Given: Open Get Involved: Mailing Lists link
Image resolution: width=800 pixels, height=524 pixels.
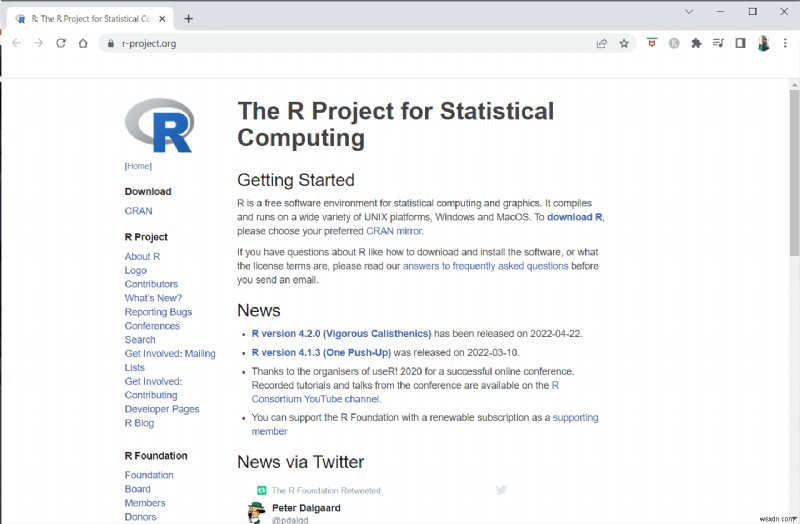Looking at the screenshot, I should coord(170,360).
